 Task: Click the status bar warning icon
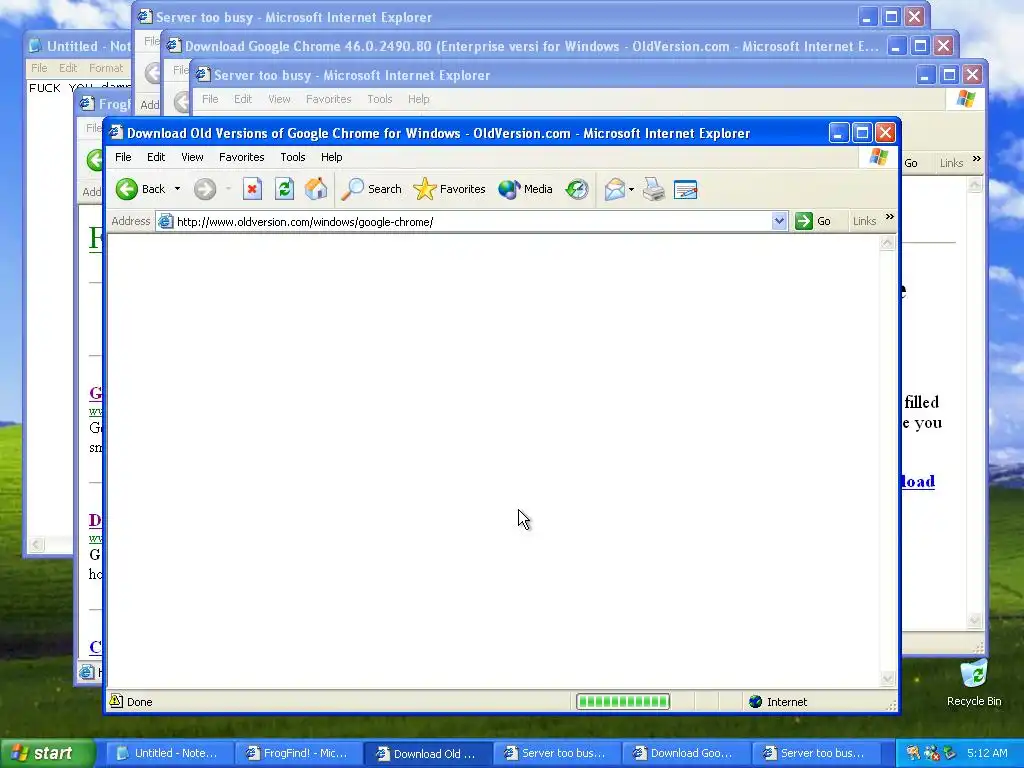(x=116, y=701)
